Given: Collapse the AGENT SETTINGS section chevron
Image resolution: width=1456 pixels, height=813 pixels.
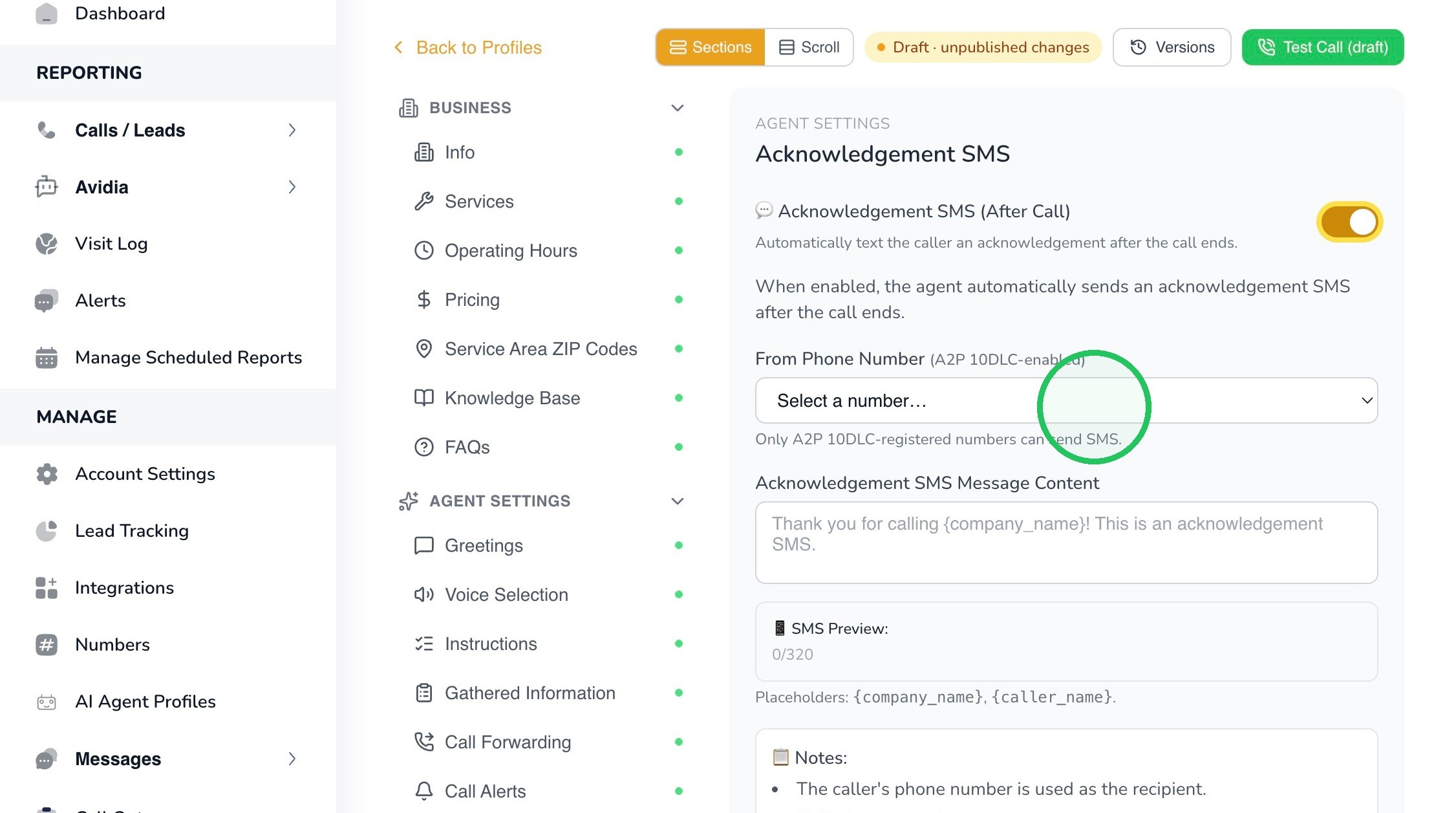Looking at the screenshot, I should (x=677, y=501).
